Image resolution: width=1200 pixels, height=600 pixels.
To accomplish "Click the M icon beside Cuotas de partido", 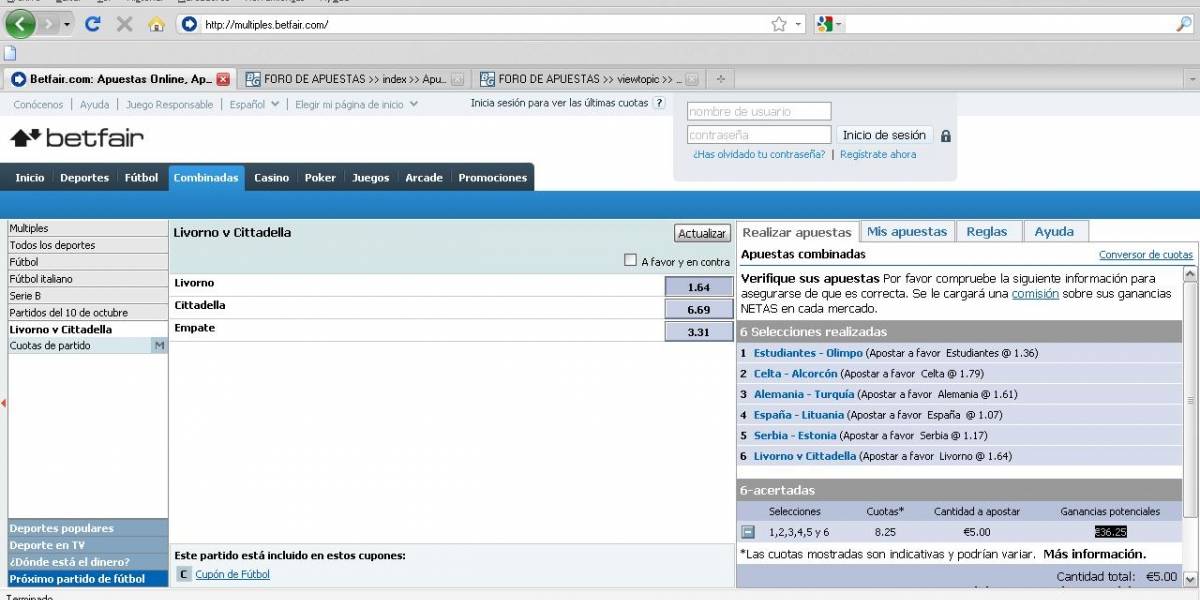I will click(x=159, y=346).
